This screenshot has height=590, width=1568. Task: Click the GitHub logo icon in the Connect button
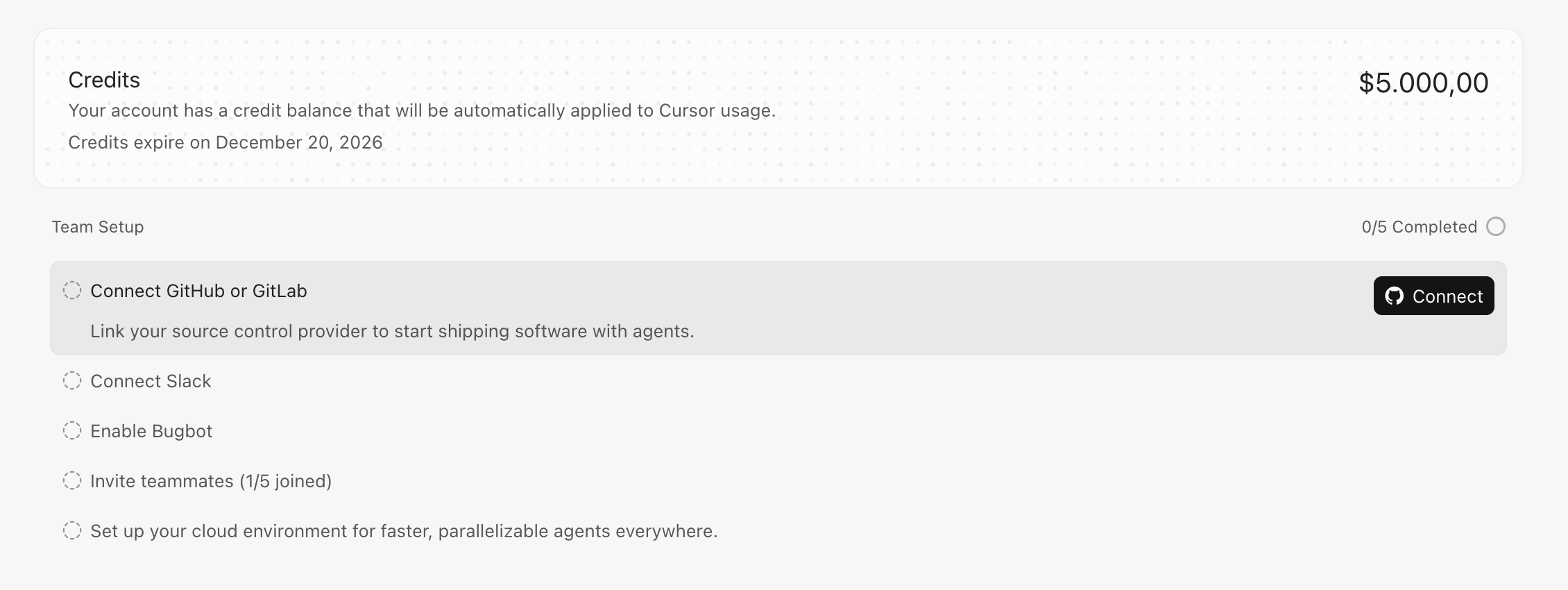(x=1395, y=296)
